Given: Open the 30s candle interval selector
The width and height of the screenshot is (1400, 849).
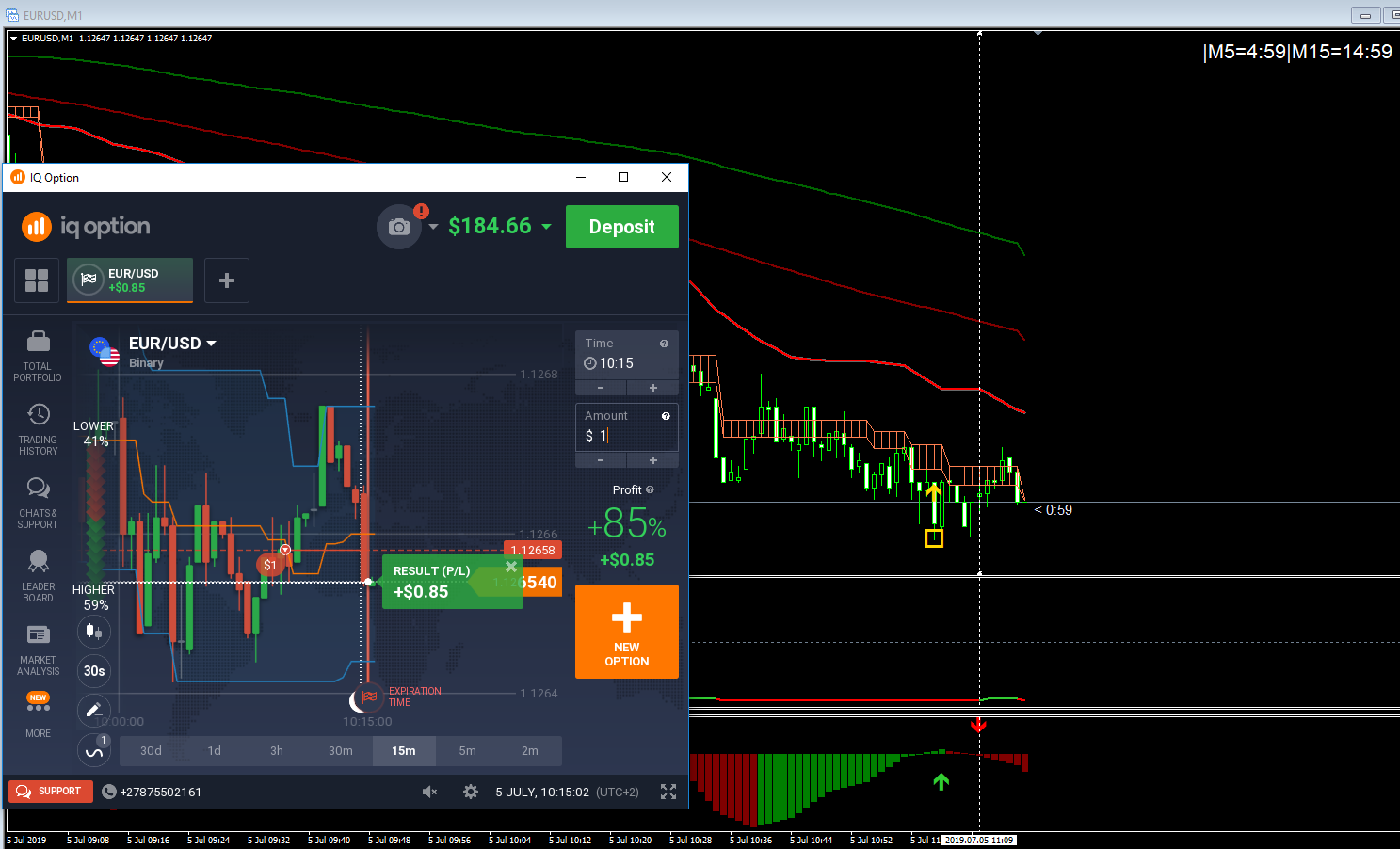Looking at the screenshot, I should point(94,671).
